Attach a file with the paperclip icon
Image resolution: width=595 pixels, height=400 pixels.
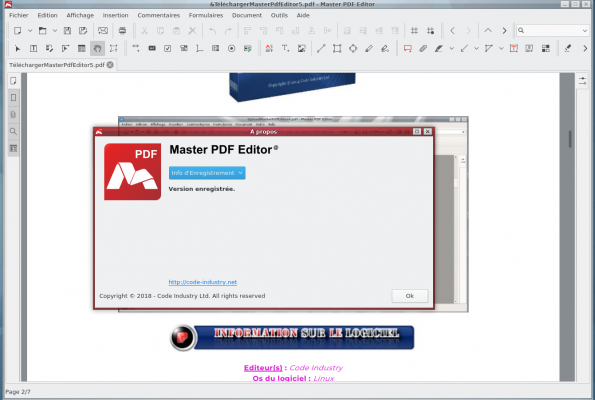[x=423, y=48]
